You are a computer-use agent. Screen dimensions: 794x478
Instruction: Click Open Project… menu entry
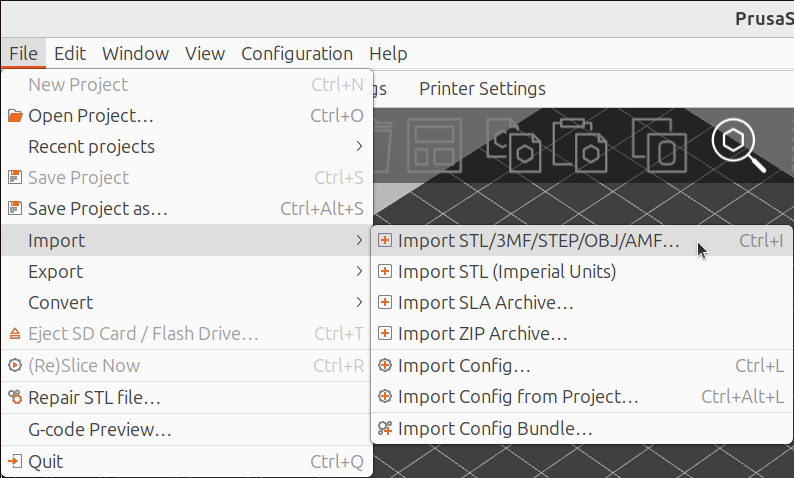(x=187, y=116)
